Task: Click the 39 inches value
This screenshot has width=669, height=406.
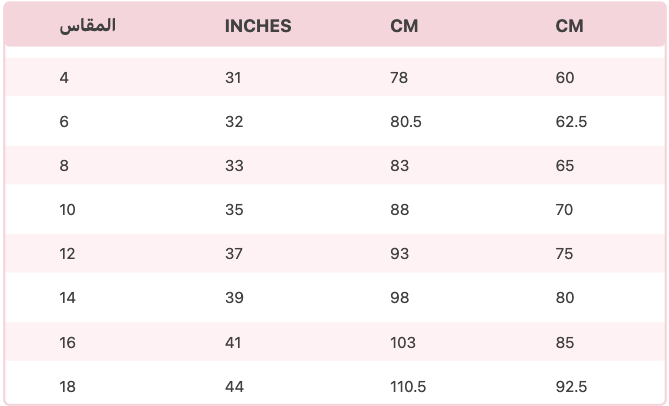Action: (234, 298)
